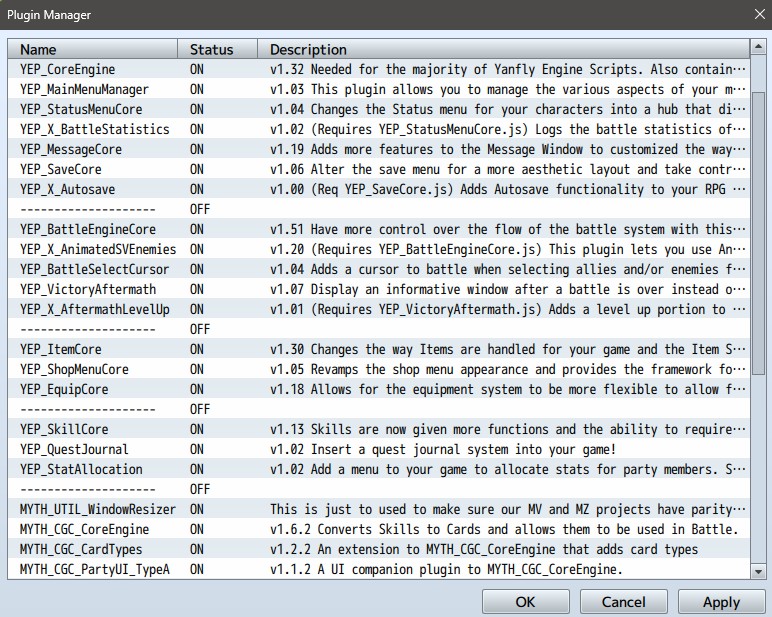Click the Cancel button
Viewport: 772px width, 617px height.
[623, 602]
